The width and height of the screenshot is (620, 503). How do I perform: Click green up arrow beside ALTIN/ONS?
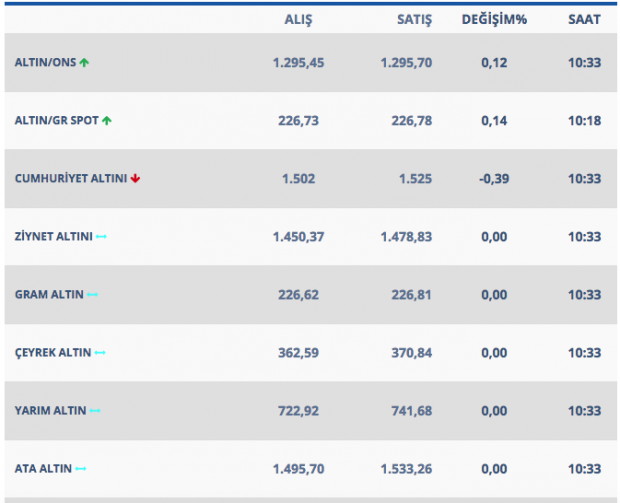coord(84,62)
